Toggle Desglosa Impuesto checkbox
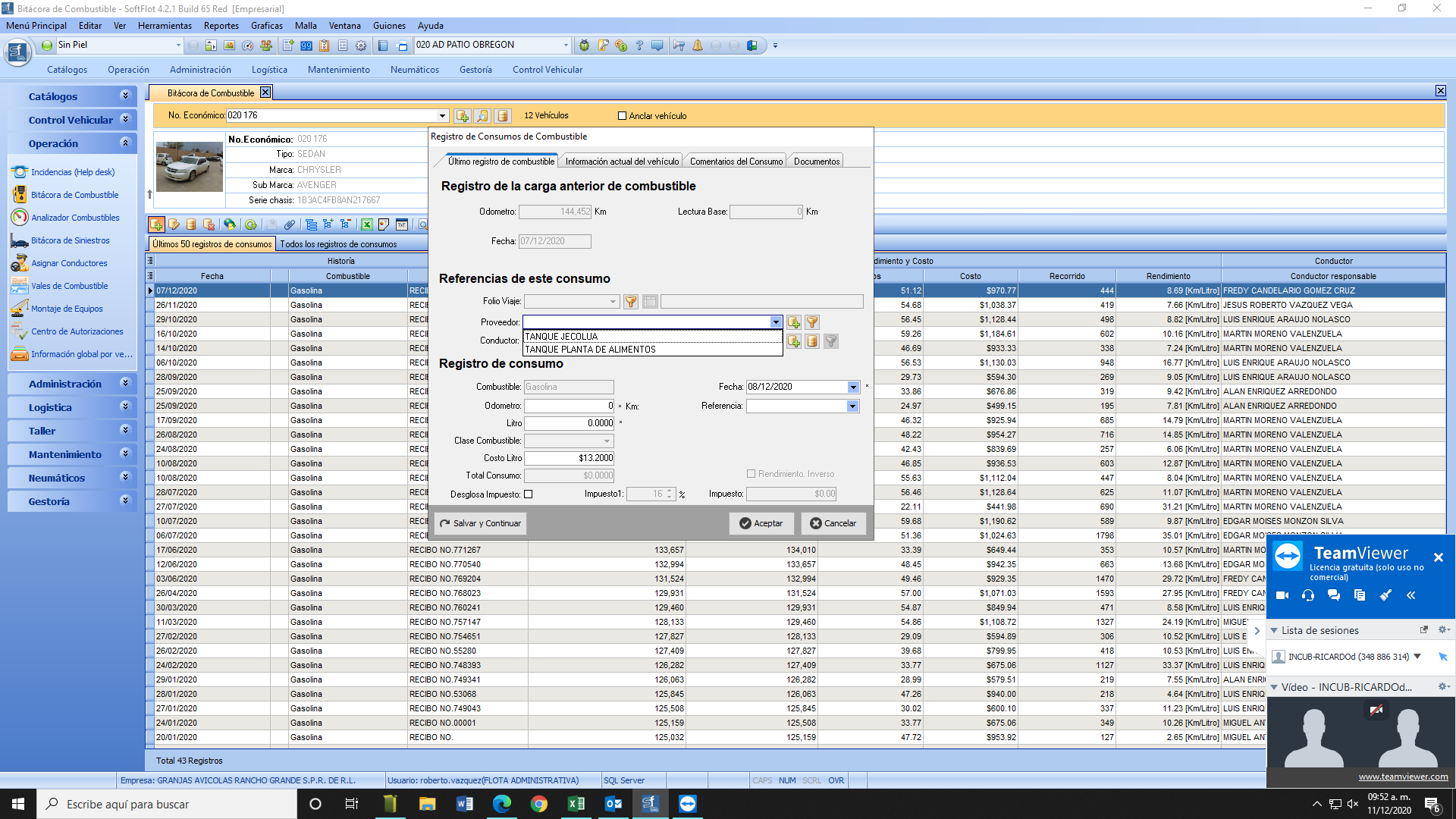 click(x=529, y=494)
